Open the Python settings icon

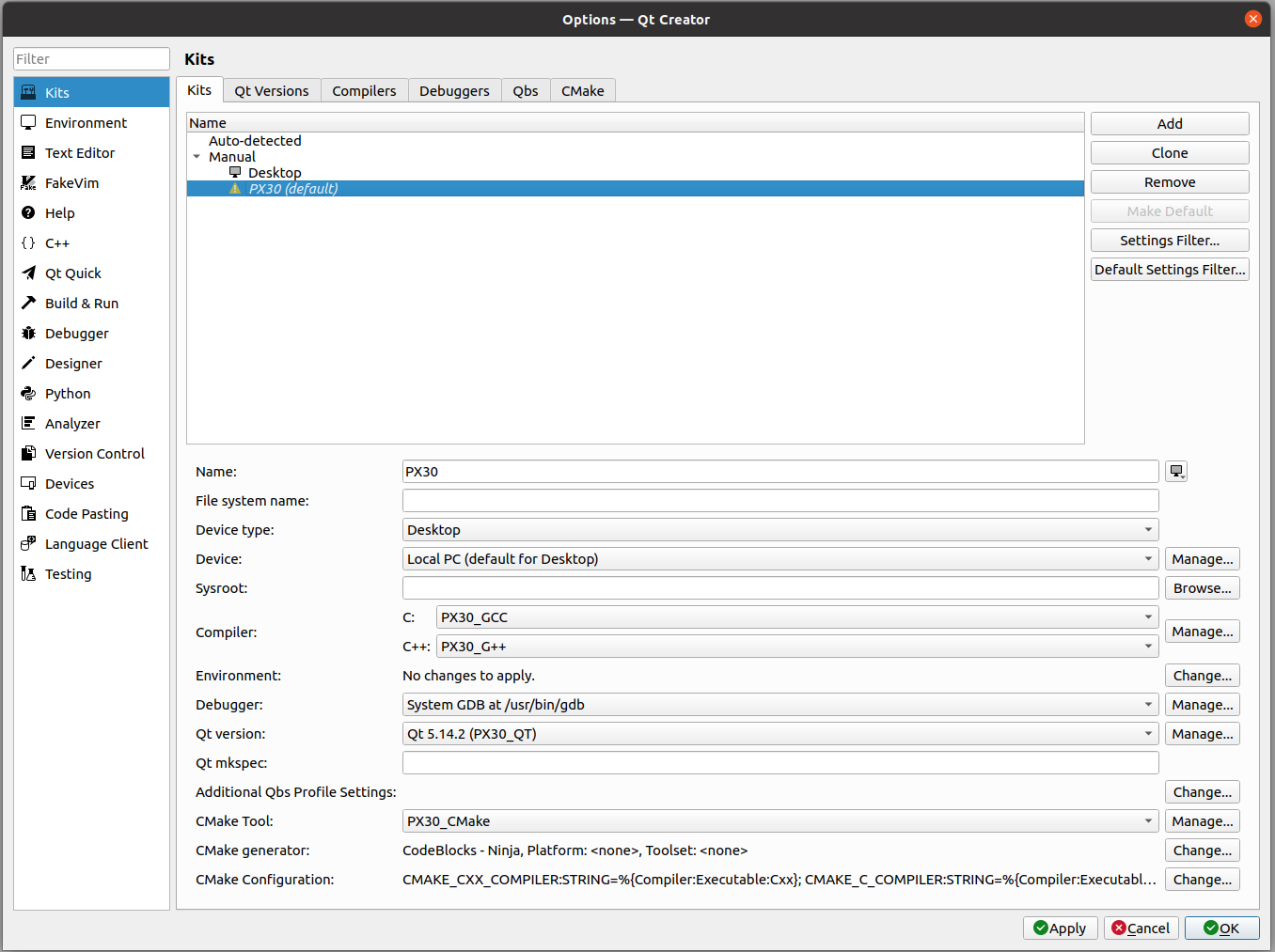tap(28, 394)
